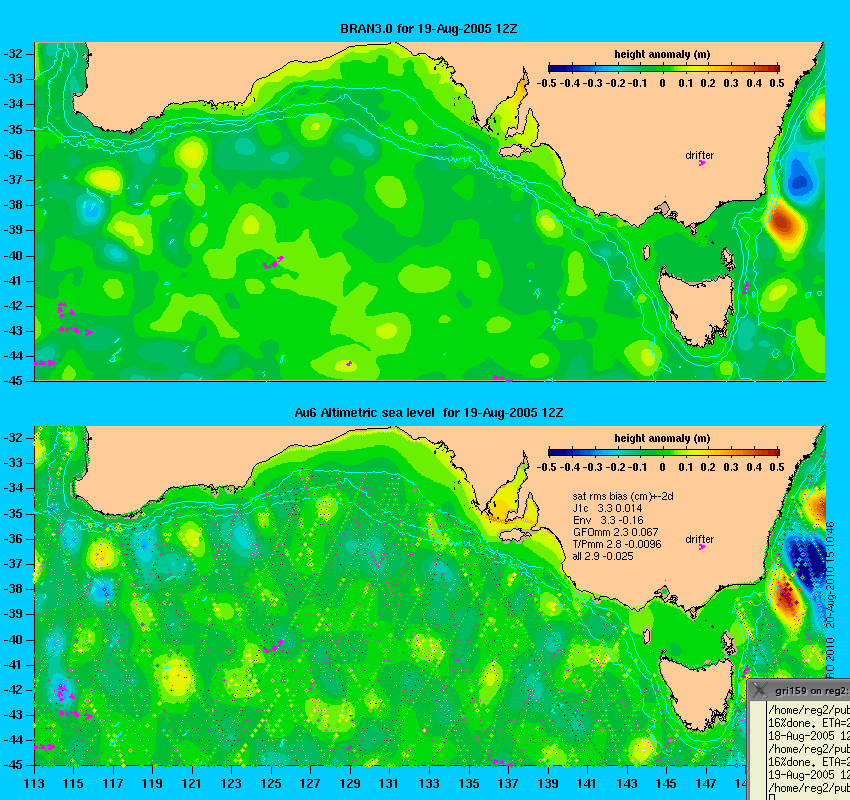Click the '113' longitude tick label
Viewport: 850px width, 800px height.
(x=34, y=784)
